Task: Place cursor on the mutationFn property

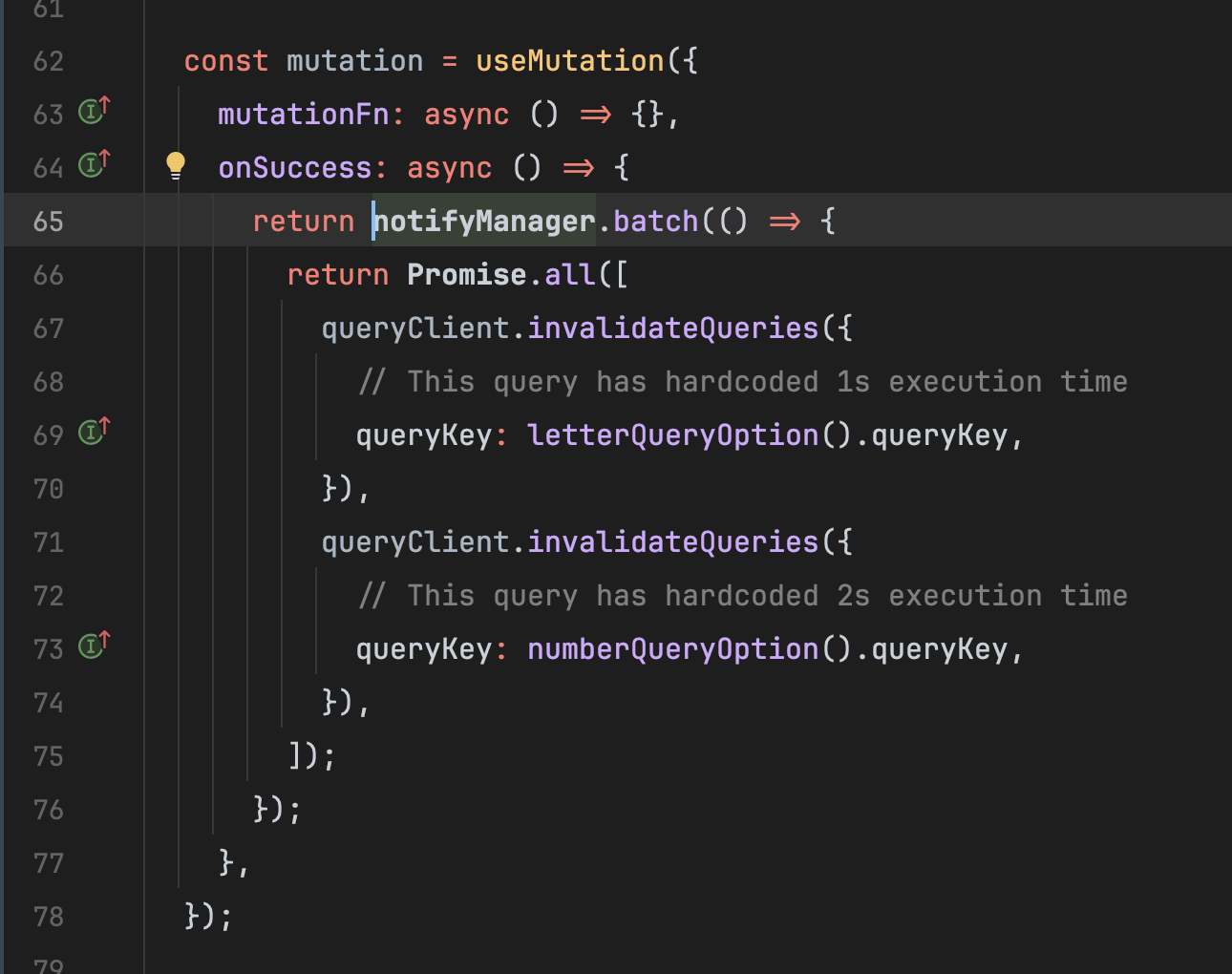Action: click(x=304, y=115)
